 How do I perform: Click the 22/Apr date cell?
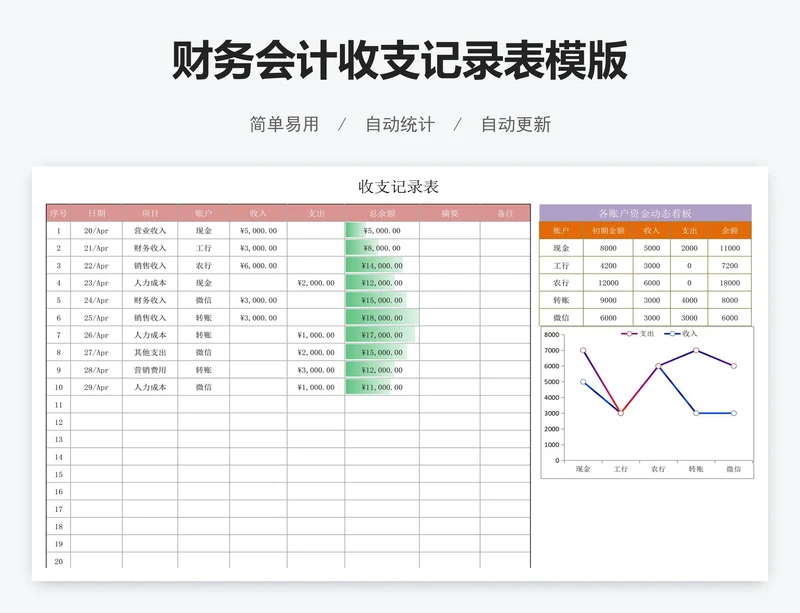pyautogui.click(x=96, y=265)
